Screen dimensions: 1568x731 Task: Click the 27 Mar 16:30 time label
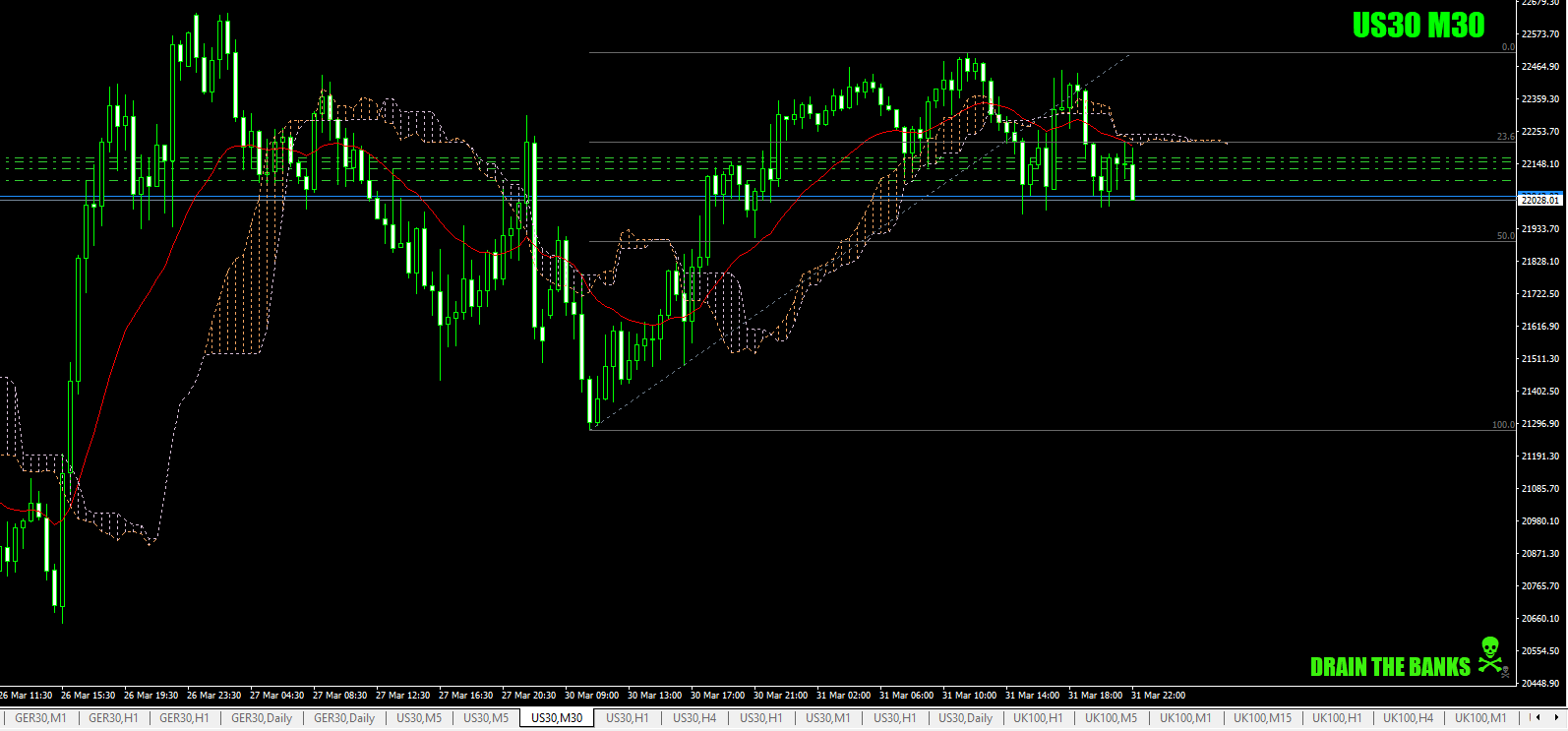pyautogui.click(x=466, y=696)
